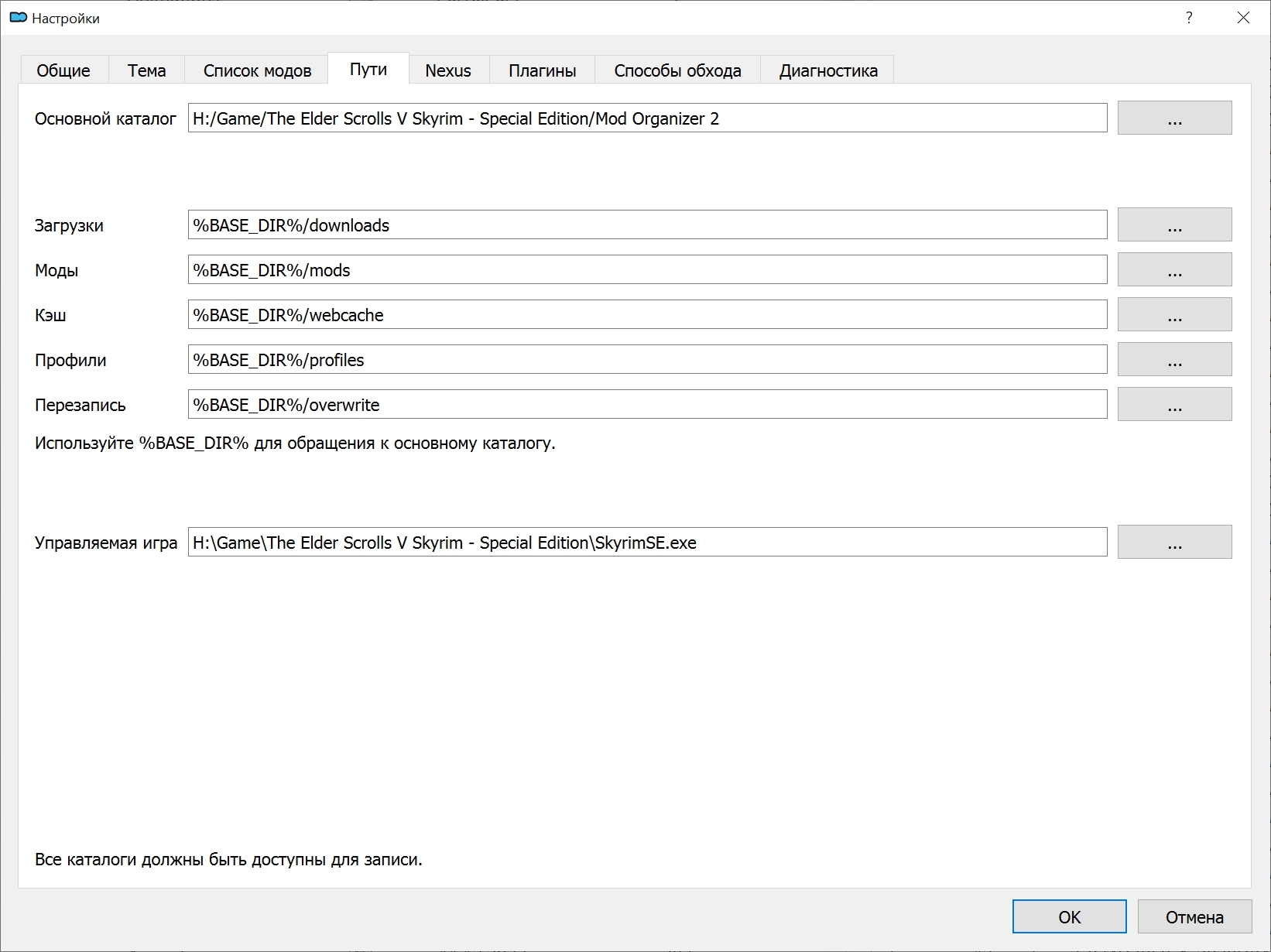Image resolution: width=1271 pixels, height=952 pixels.
Task: Click the Загрузки label
Action: point(69,225)
